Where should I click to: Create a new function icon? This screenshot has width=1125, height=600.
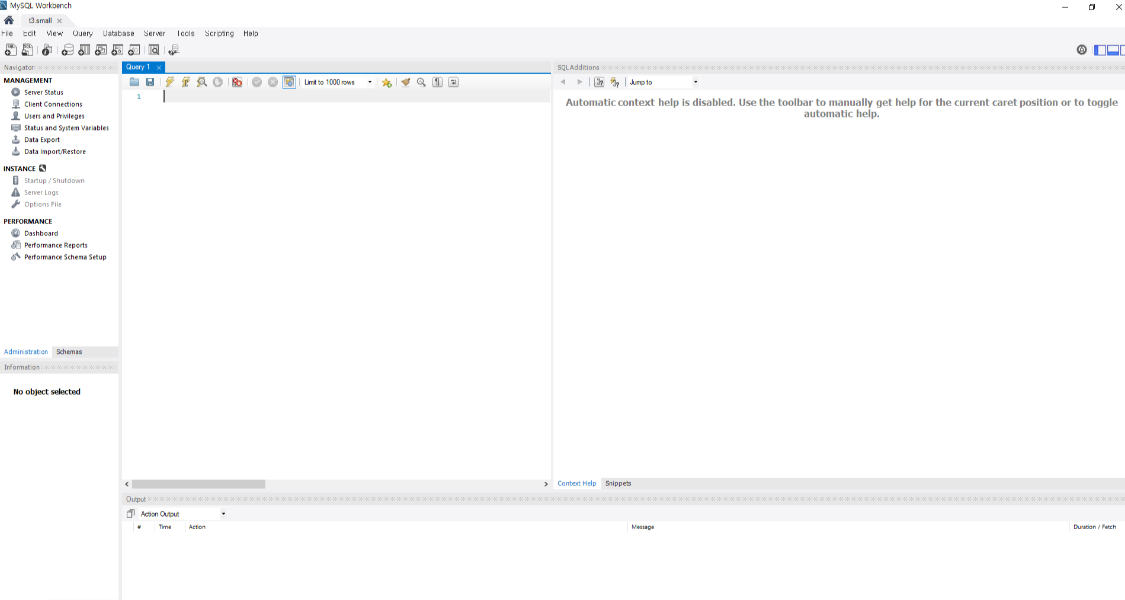pos(133,50)
